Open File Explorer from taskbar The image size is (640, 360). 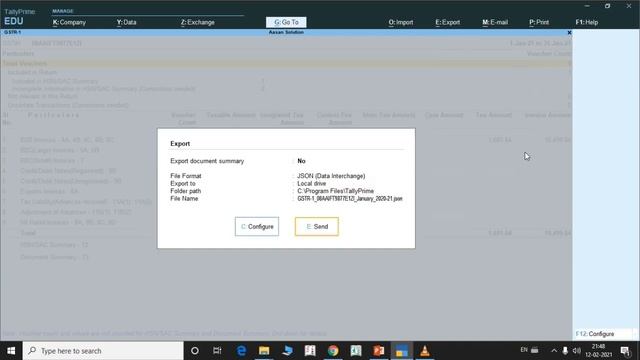[x=264, y=351]
